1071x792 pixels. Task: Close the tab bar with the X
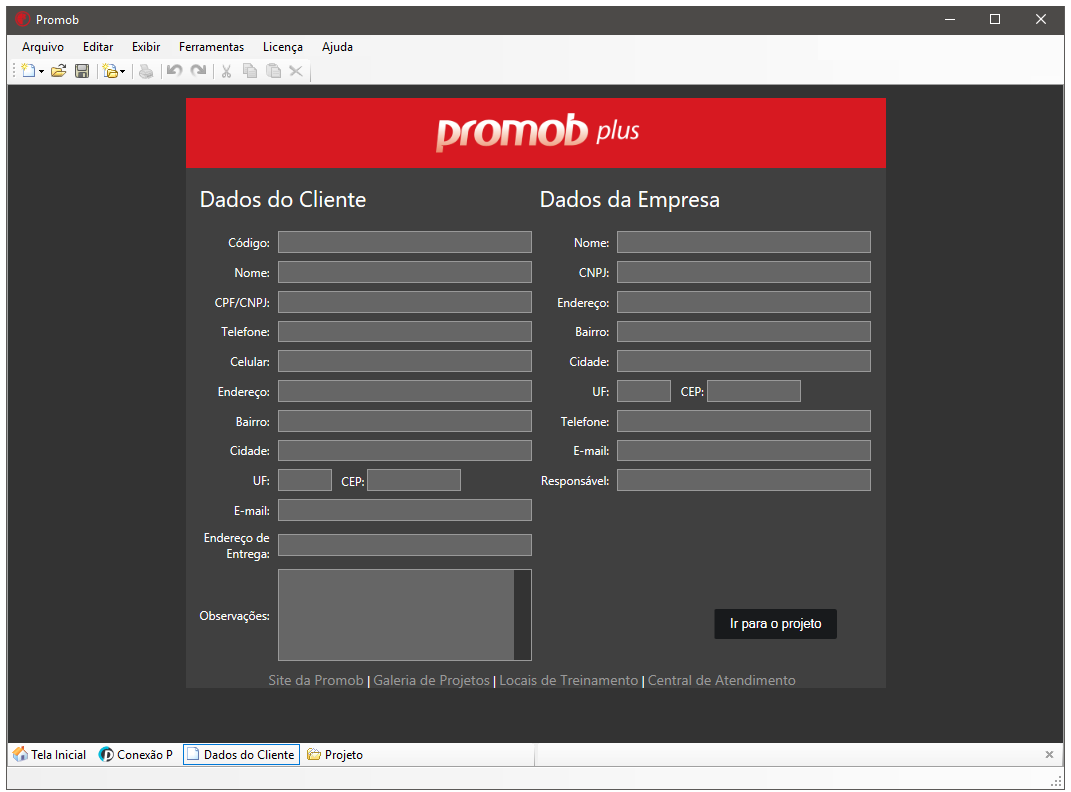[1049, 754]
